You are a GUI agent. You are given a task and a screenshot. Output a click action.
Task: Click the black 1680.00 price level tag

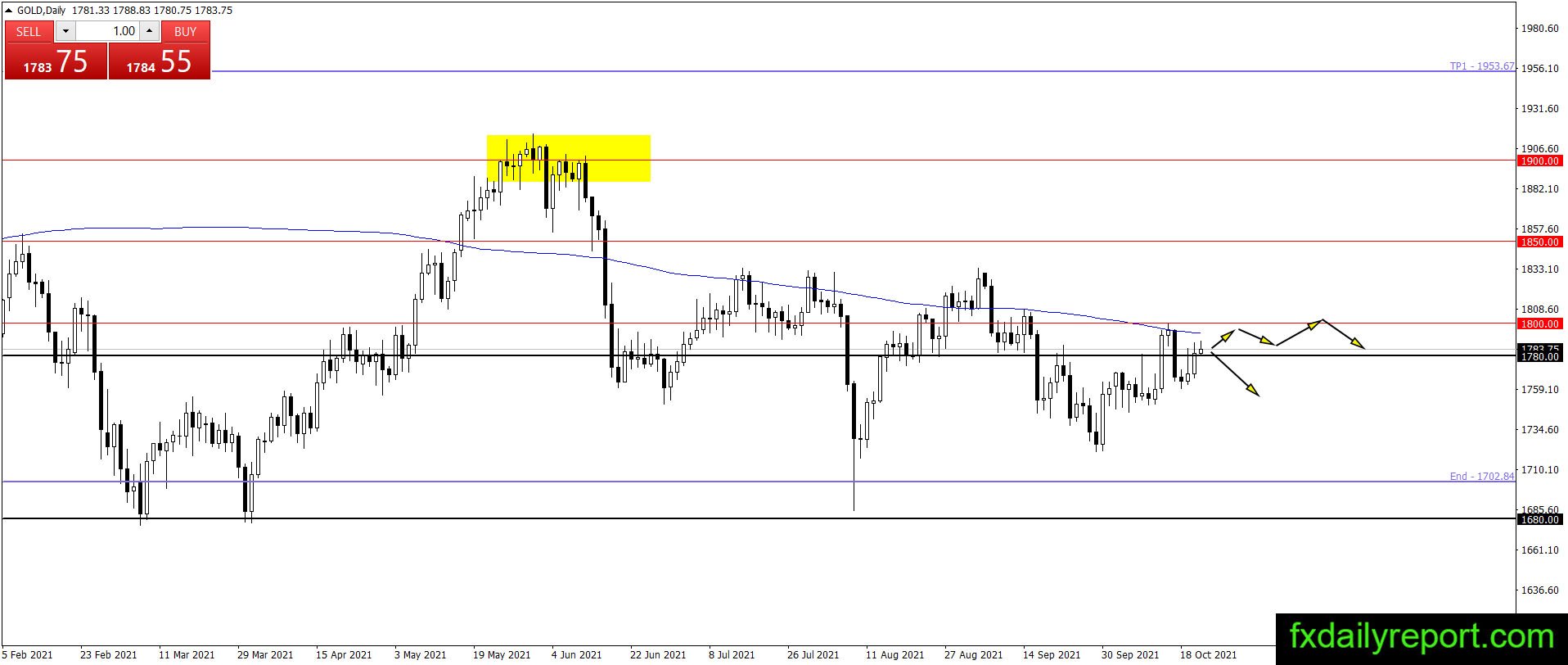(1539, 520)
